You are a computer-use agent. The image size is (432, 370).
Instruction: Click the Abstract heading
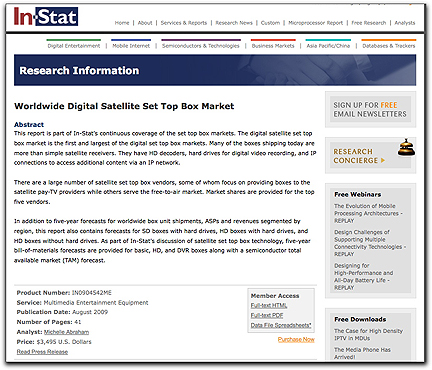[29, 125]
